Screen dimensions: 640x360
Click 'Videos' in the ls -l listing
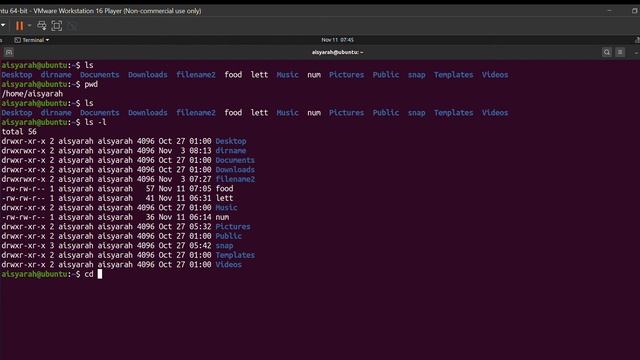[x=229, y=264]
